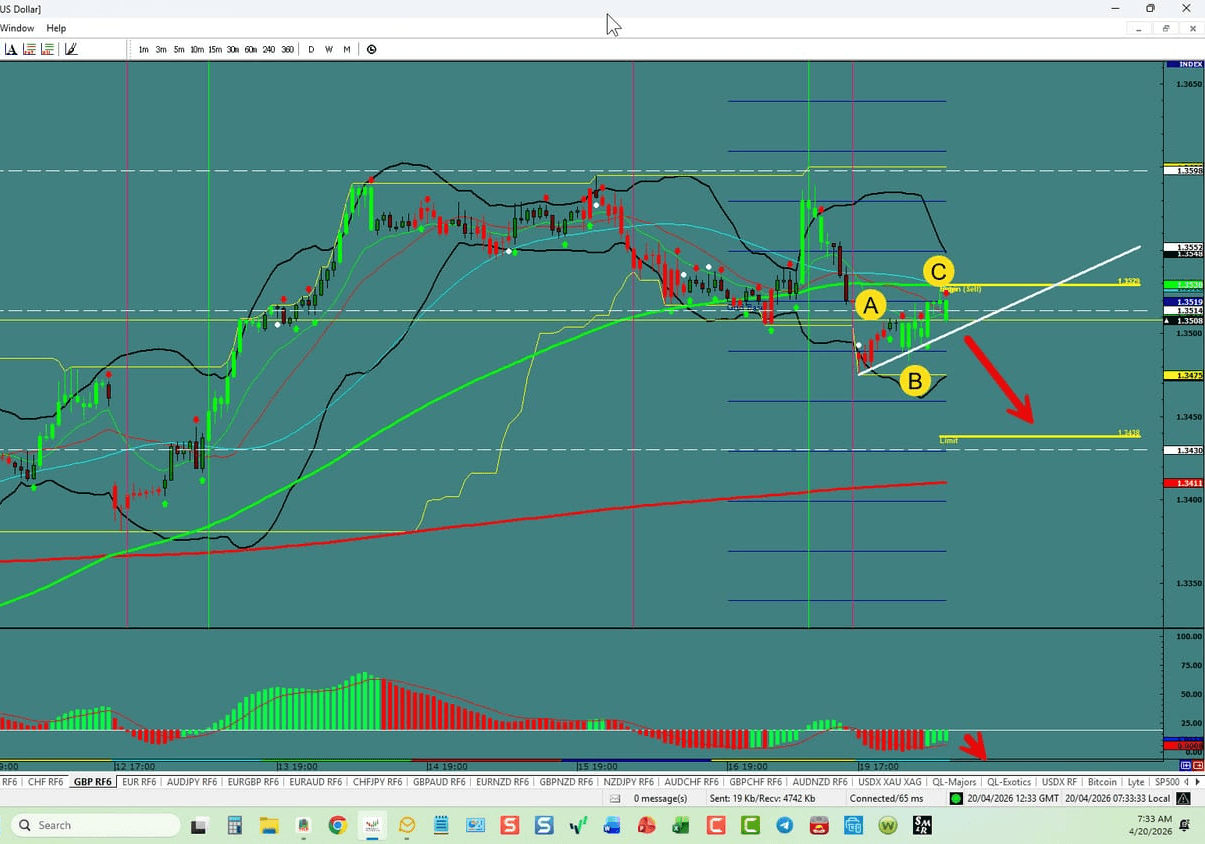Switch chart to 60m timeframe
The image size is (1205, 844).
(x=251, y=49)
